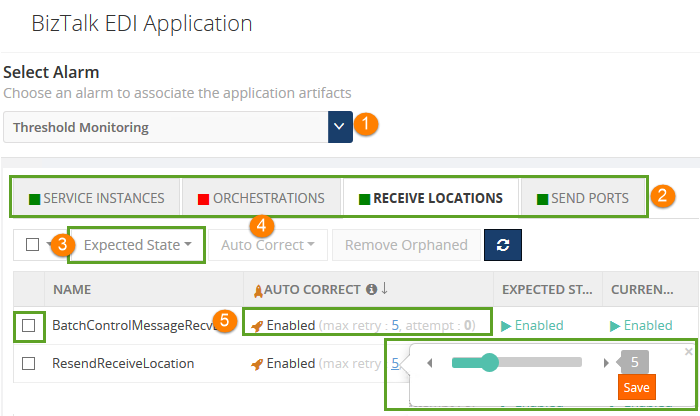The height and width of the screenshot is (416, 700).
Task: Click max retry value 5 for BatchControlMessageRecv
Action: click(395, 325)
